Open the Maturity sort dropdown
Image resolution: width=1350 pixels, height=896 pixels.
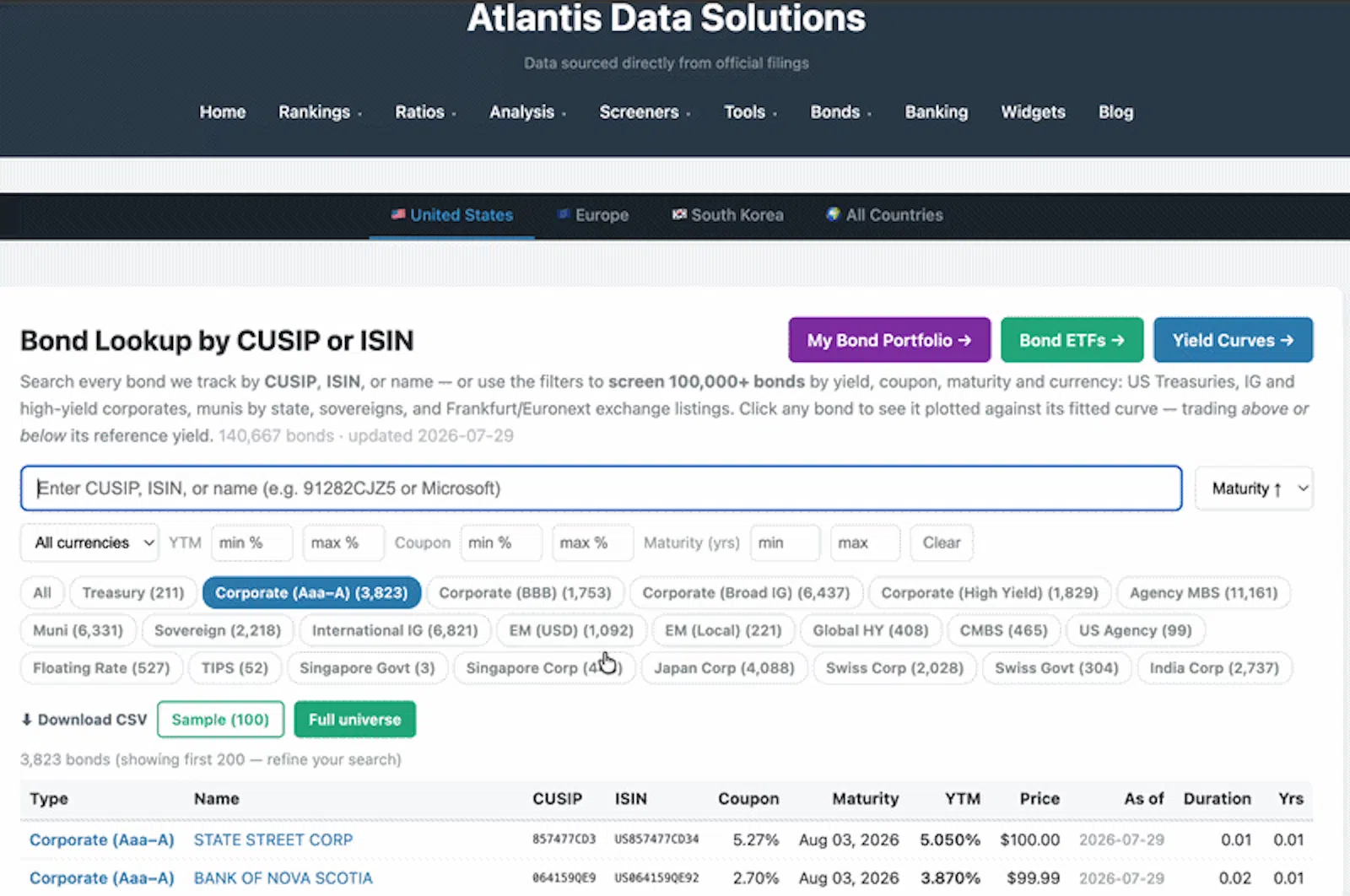1255,488
